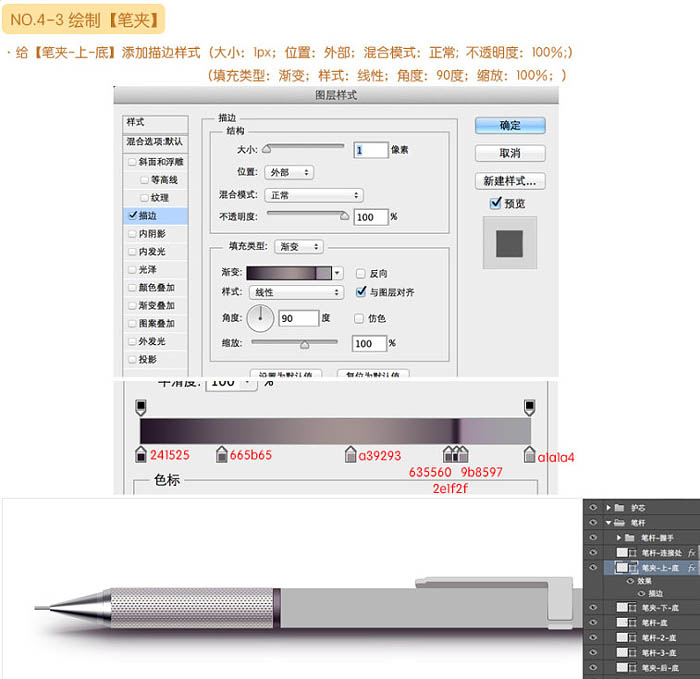Select the a1a1a4 end color stop

tap(529, 454)
